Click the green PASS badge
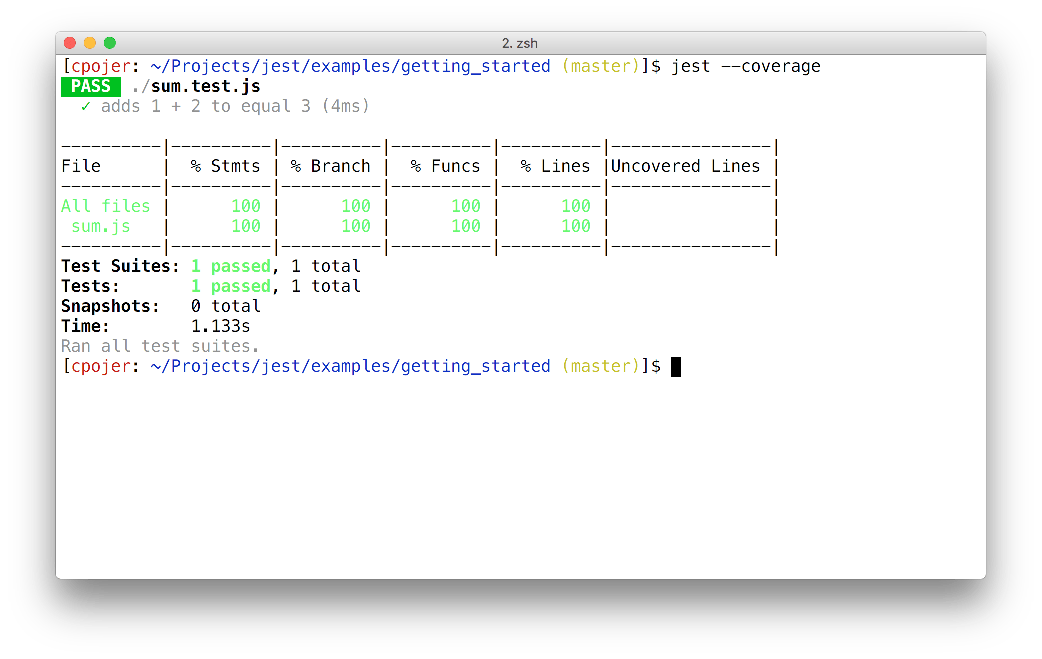This screenshot has width=1042, height=659. click(x=89, y=86)
